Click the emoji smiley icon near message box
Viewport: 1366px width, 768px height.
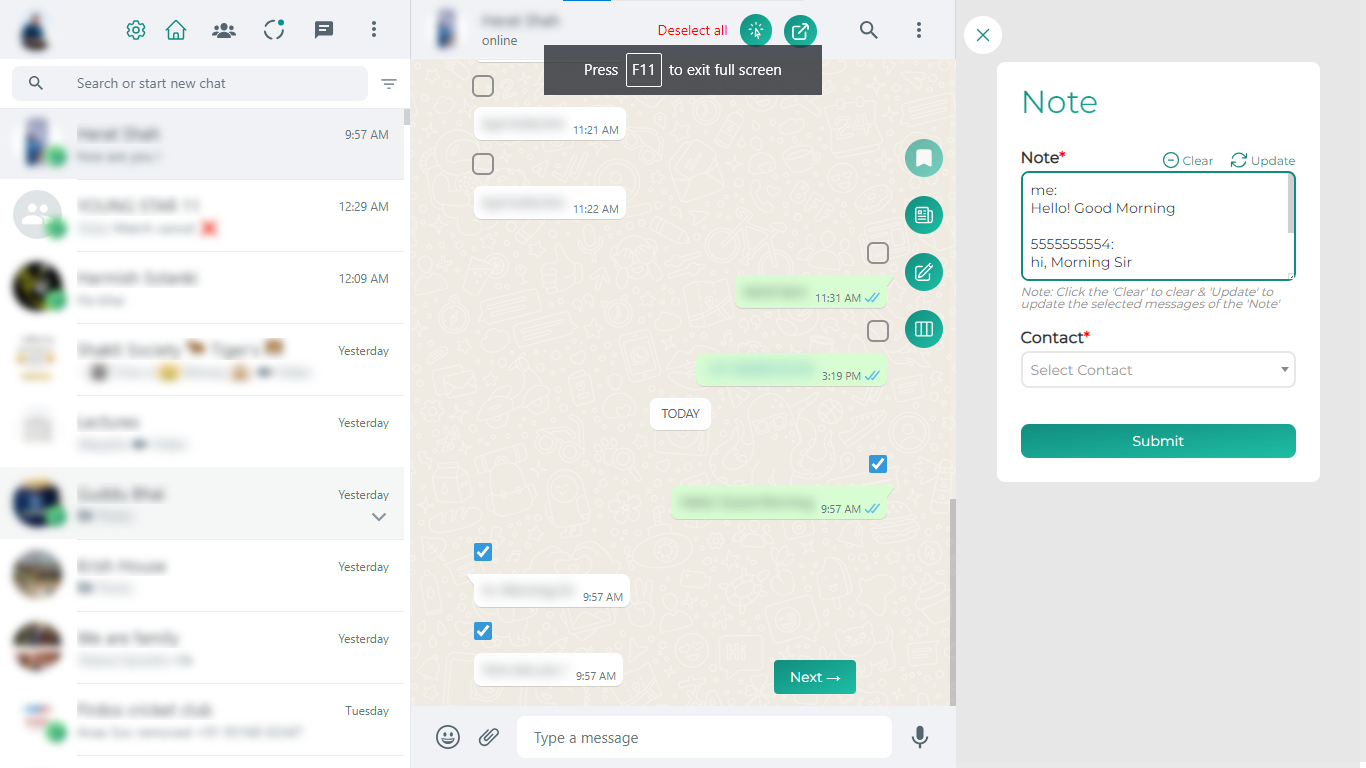pos(447,737)
